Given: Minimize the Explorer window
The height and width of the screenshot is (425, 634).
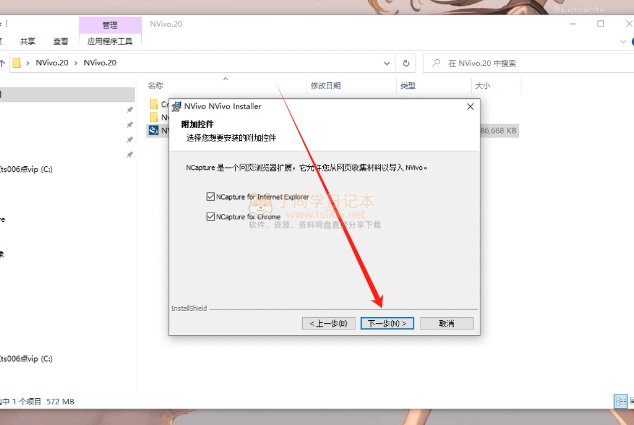Looking at the screenshot, I should tap(573, 24).
